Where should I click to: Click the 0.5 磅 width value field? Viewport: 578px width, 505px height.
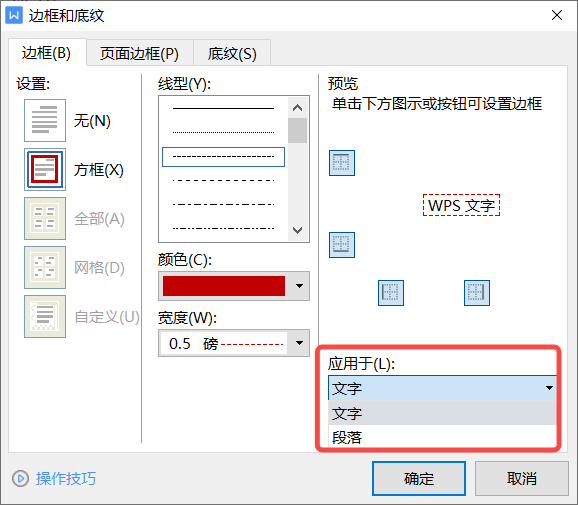[224, 343]
